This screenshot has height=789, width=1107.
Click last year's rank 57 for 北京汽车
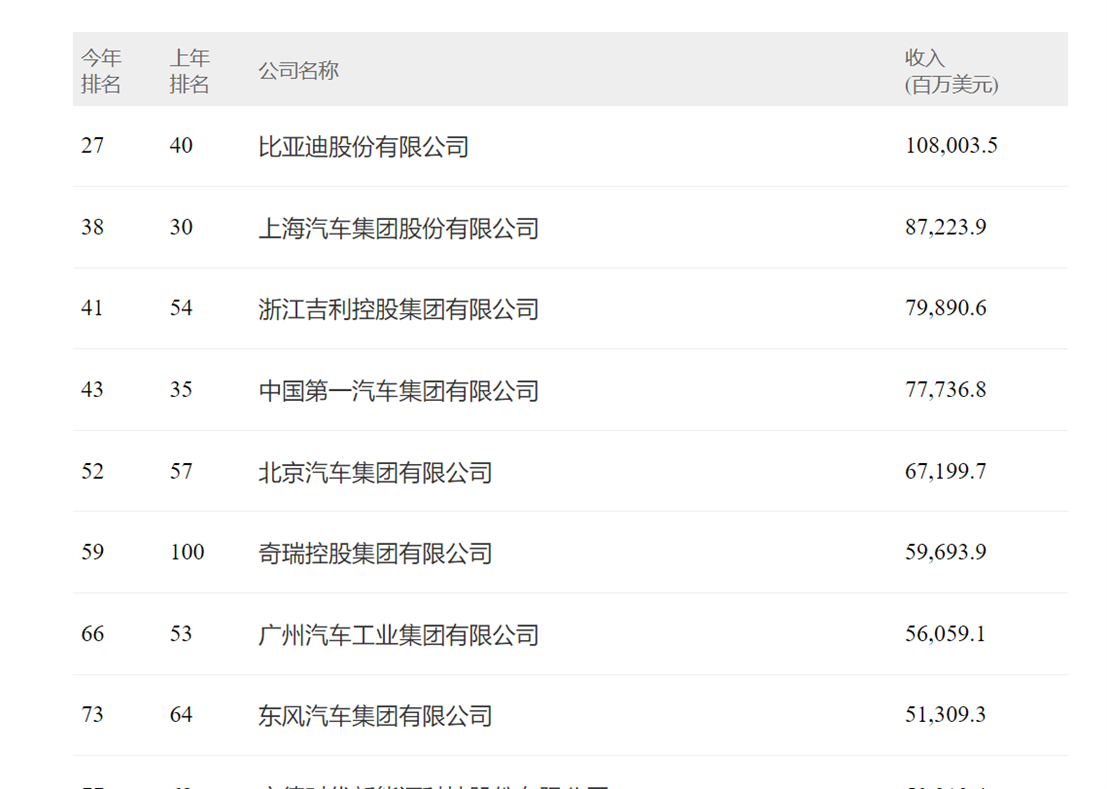pos(181,471)
